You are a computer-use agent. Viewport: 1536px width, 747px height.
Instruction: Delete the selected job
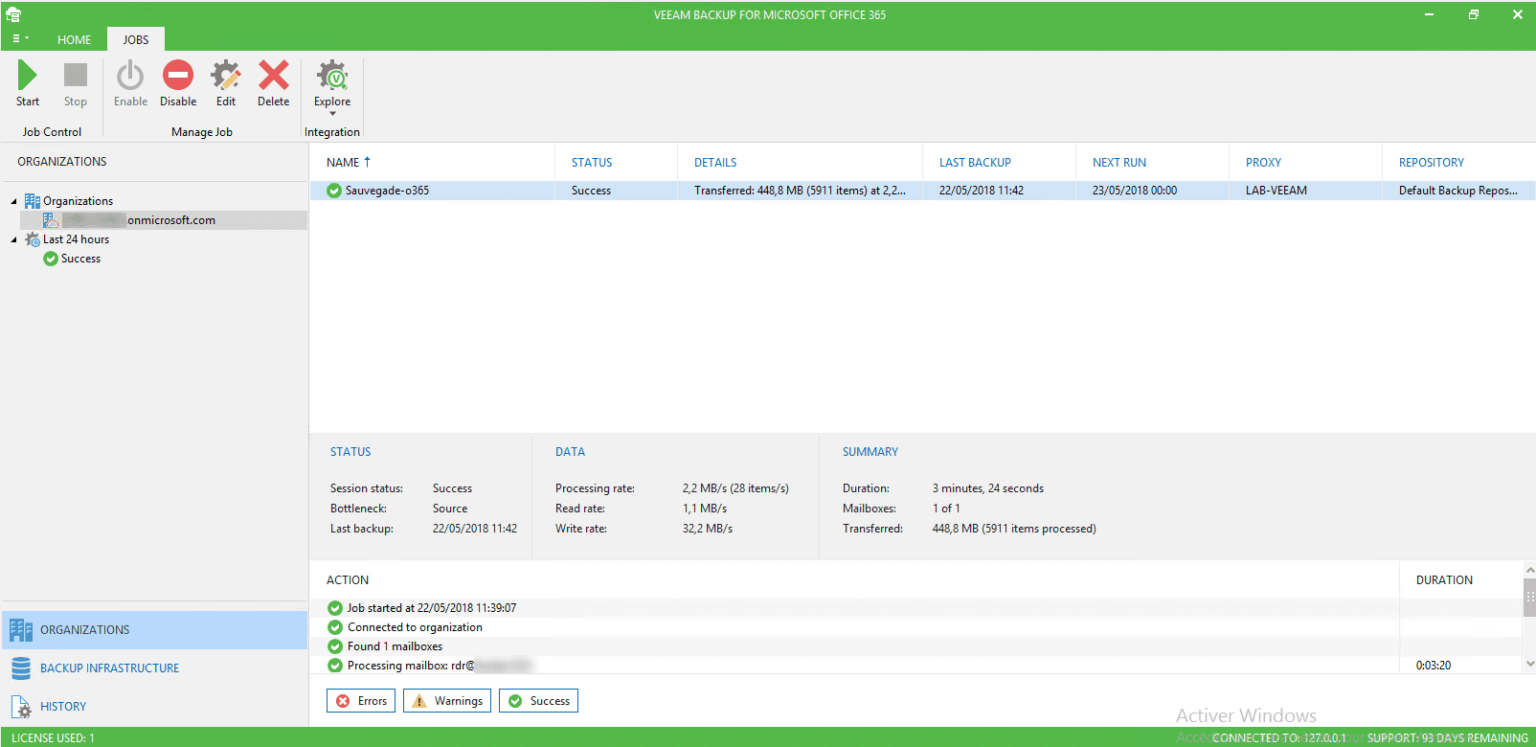(273, 84)
